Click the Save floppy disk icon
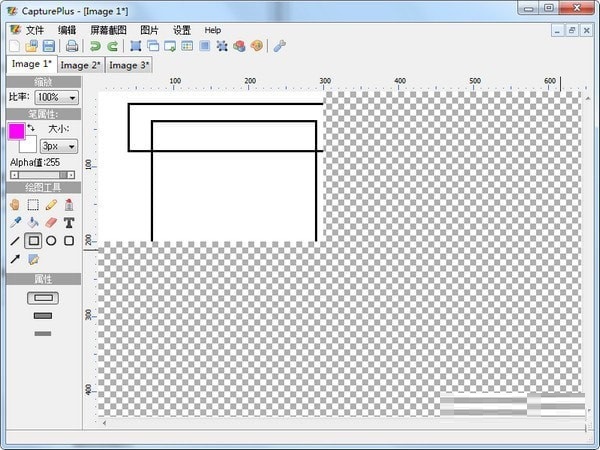This screenshot has height=450, width=600. click(x=48, y=46)
